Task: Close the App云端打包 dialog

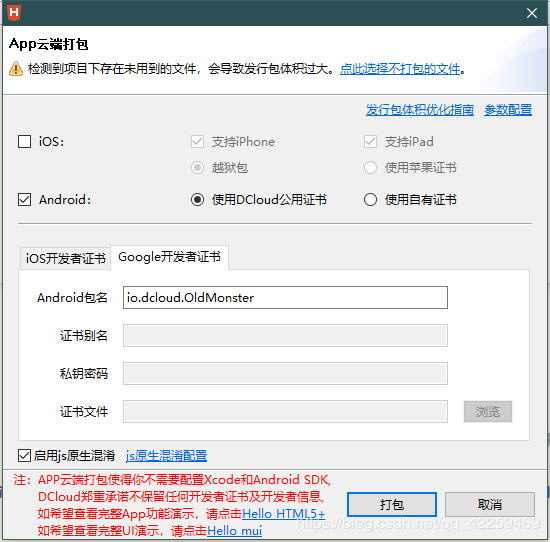Action: pyautogui.click(x=532, y=13)
